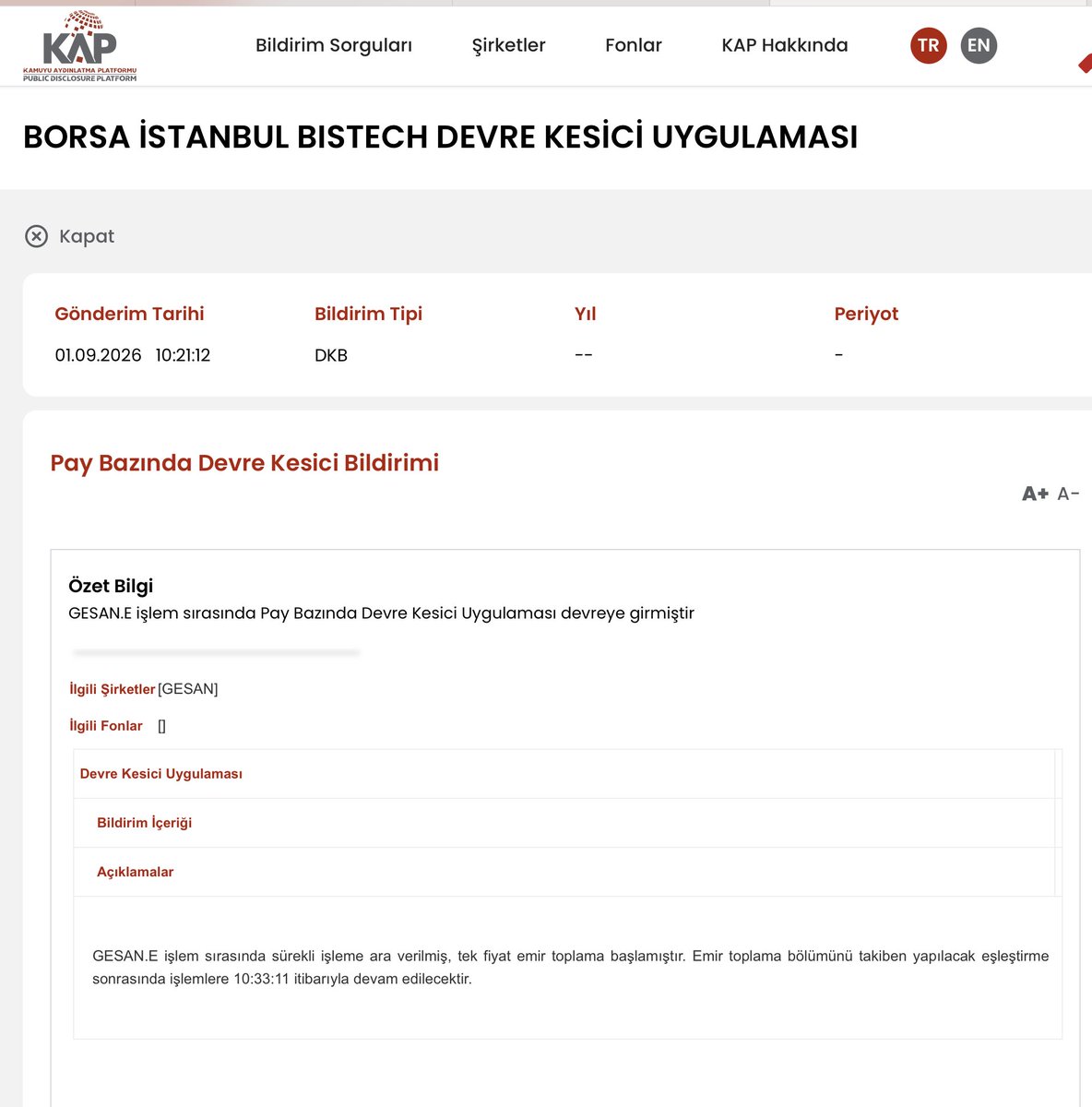
Task: Click the Periyot column header
Action: point(866,314)
